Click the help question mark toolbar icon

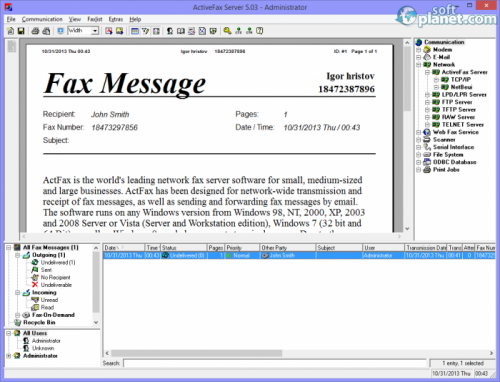click(x=260, y=31)
